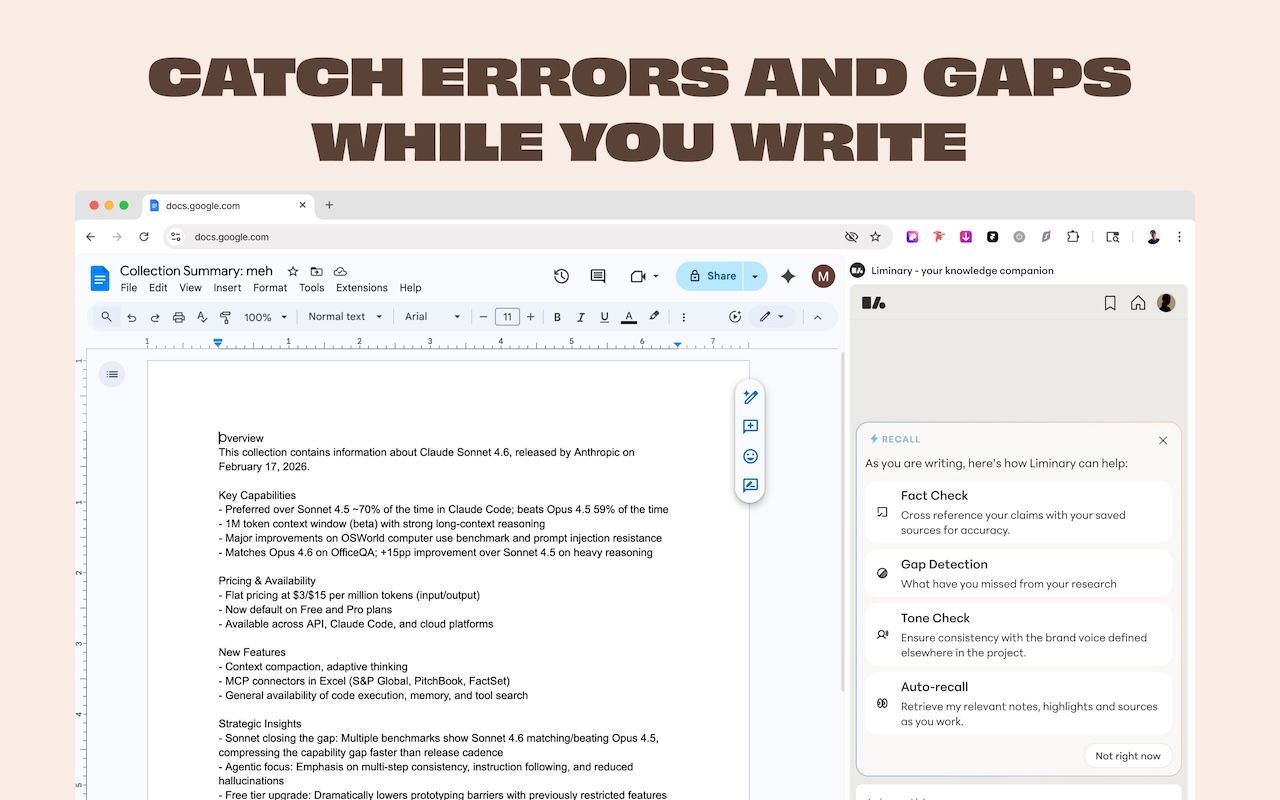Click the magic pen floating side button

coord(750,397)
